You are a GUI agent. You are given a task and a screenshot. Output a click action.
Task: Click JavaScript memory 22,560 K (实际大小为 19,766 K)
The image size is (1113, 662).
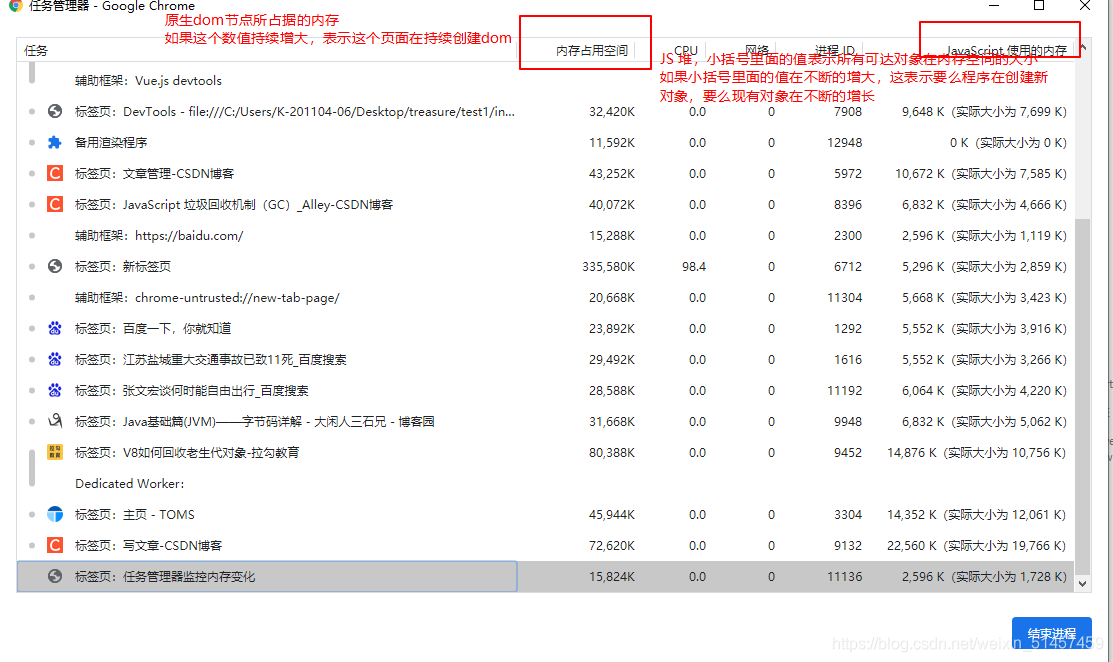(x=977, y=546)
